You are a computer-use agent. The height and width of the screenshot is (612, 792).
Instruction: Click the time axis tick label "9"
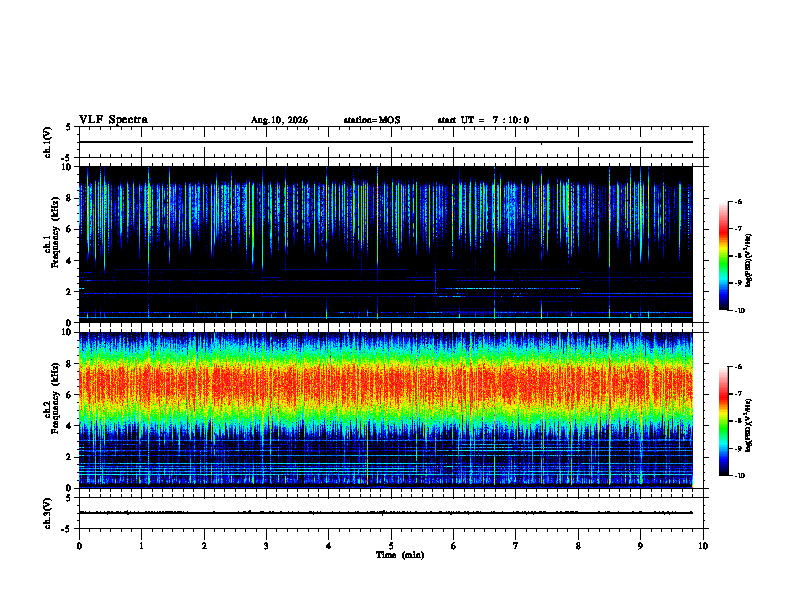(640, 546)
